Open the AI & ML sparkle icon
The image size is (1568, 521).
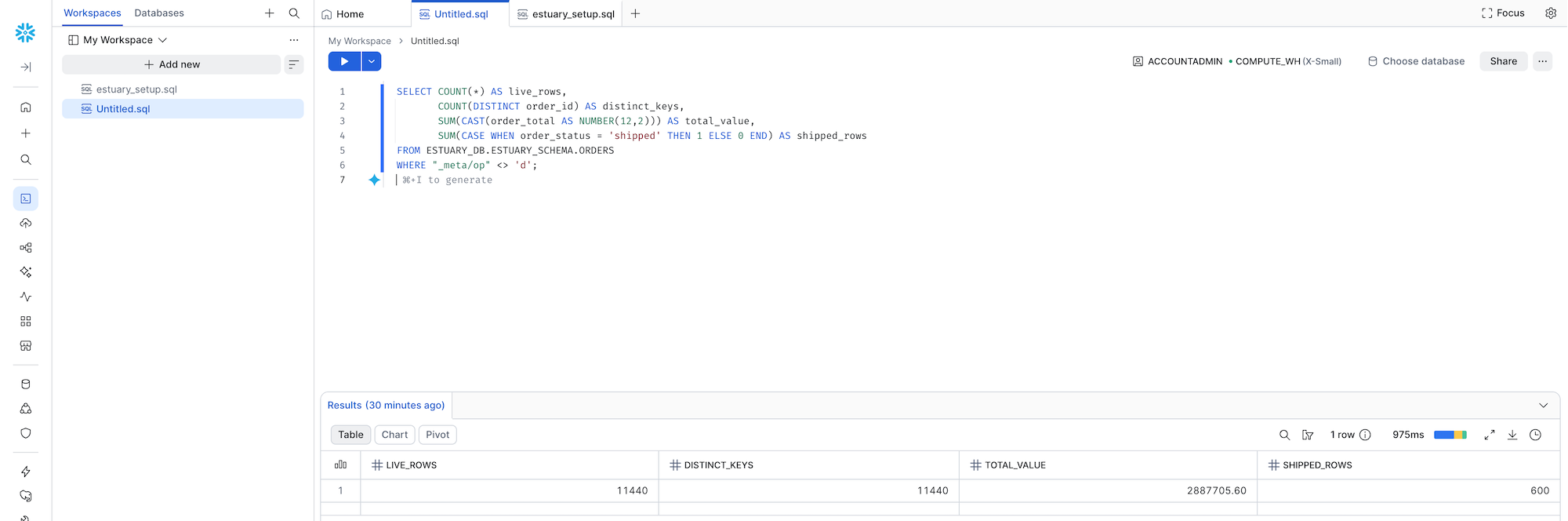[25, 272]
